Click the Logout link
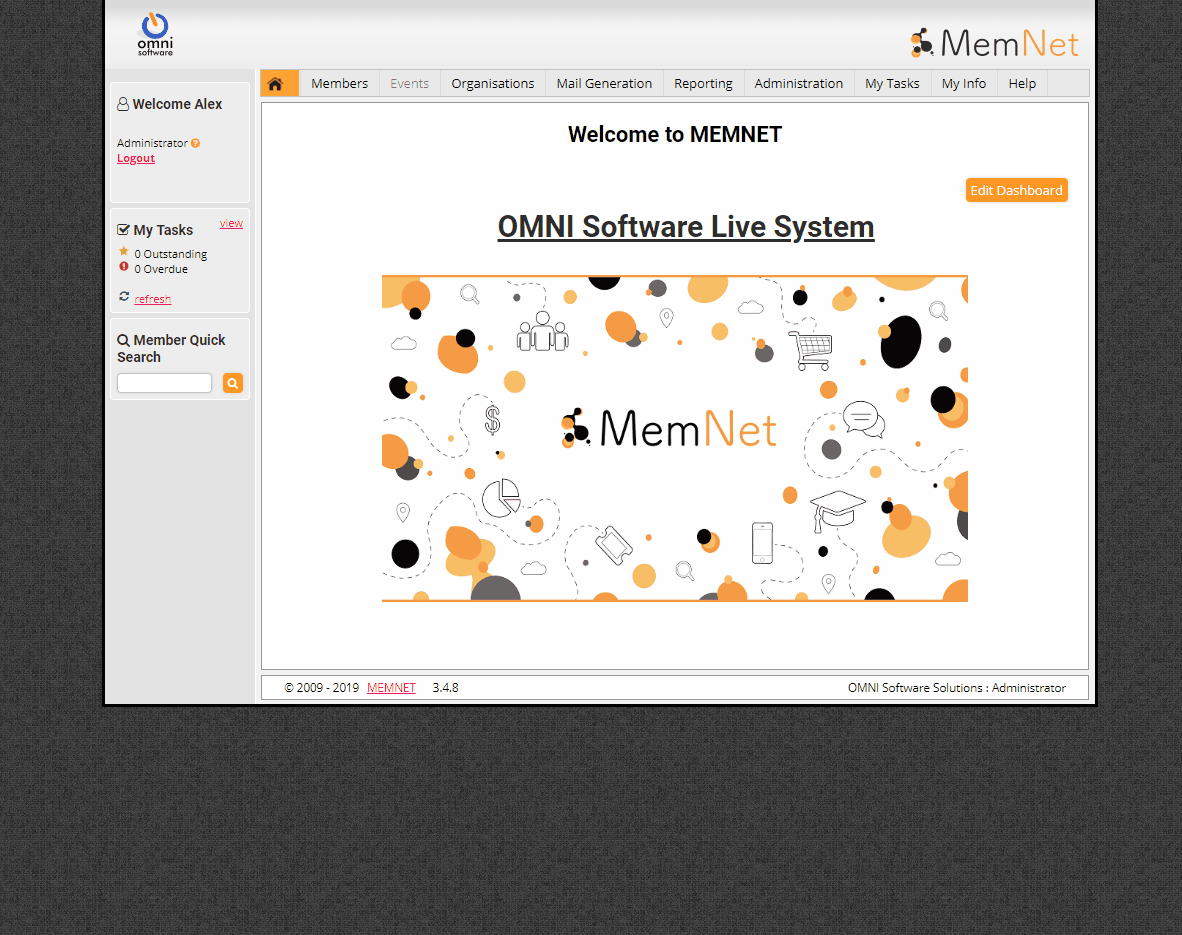 click(x=136, y=158)
